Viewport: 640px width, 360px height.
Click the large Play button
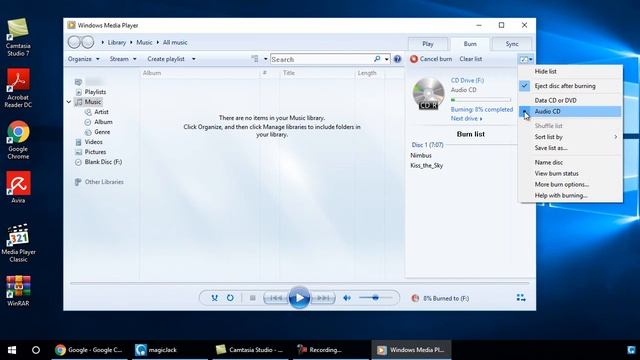tap(299, 298)
